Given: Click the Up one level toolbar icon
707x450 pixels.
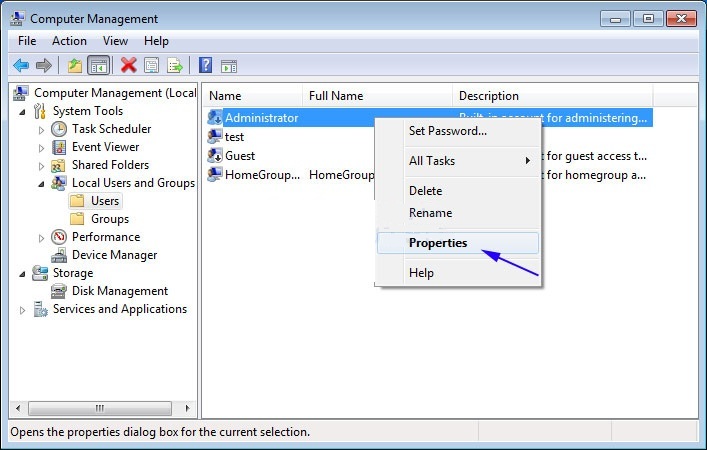Looking at the screenshot, I should coord(75,66).
